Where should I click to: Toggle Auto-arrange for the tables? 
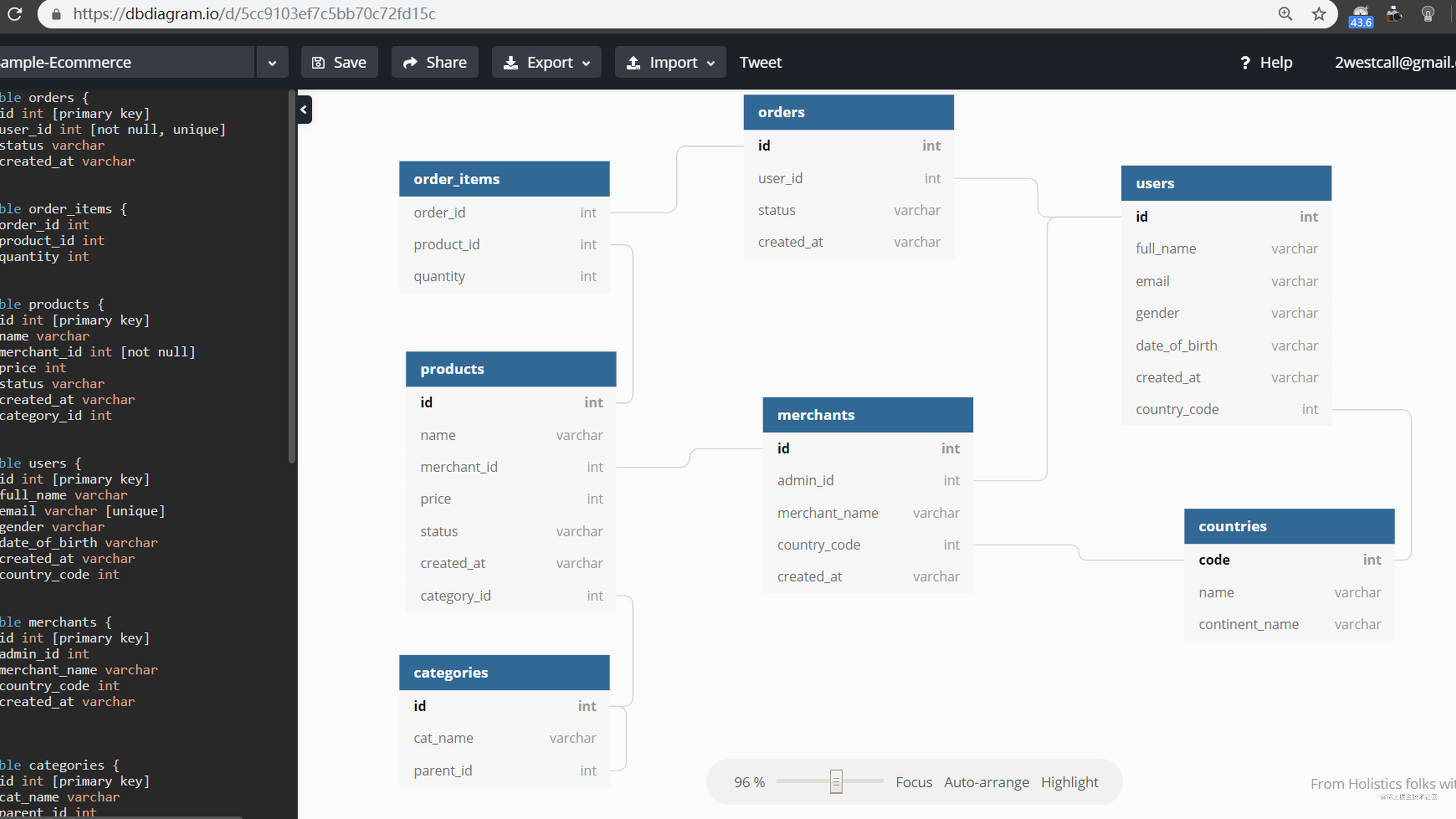pos(987,782)
